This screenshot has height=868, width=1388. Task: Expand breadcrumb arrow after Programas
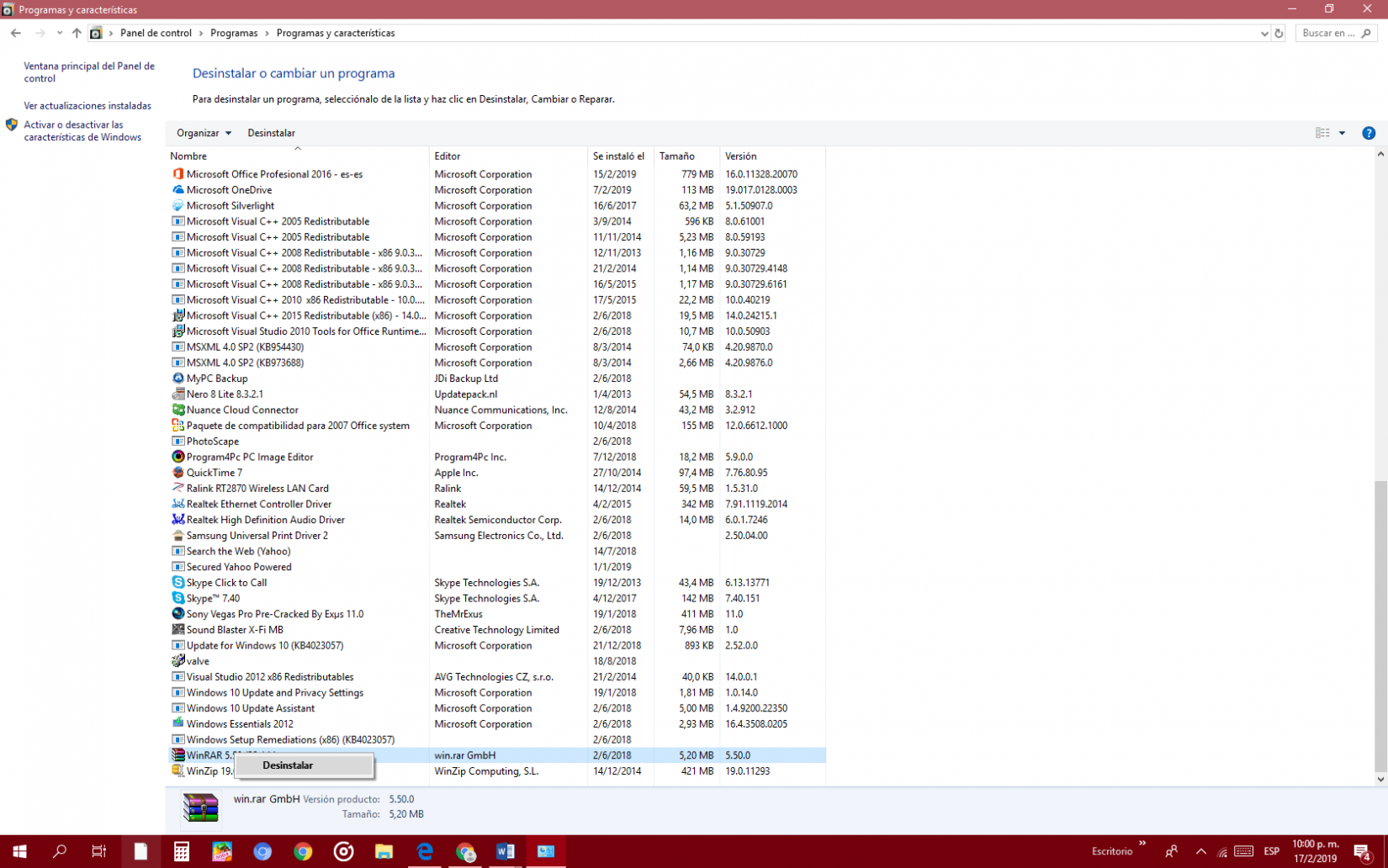pos(268,34)
